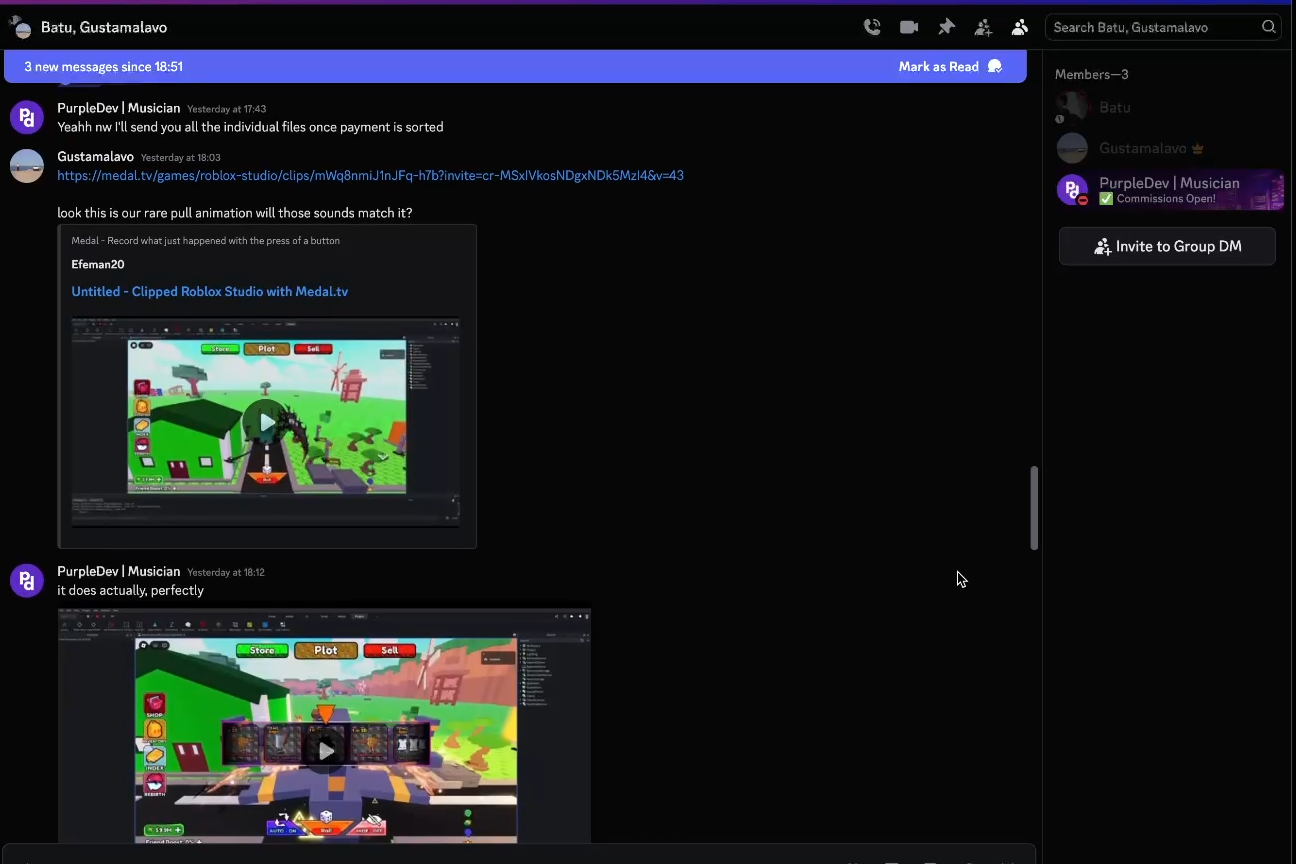Click the 'Efeman20' embed author name

click(98, 265)
